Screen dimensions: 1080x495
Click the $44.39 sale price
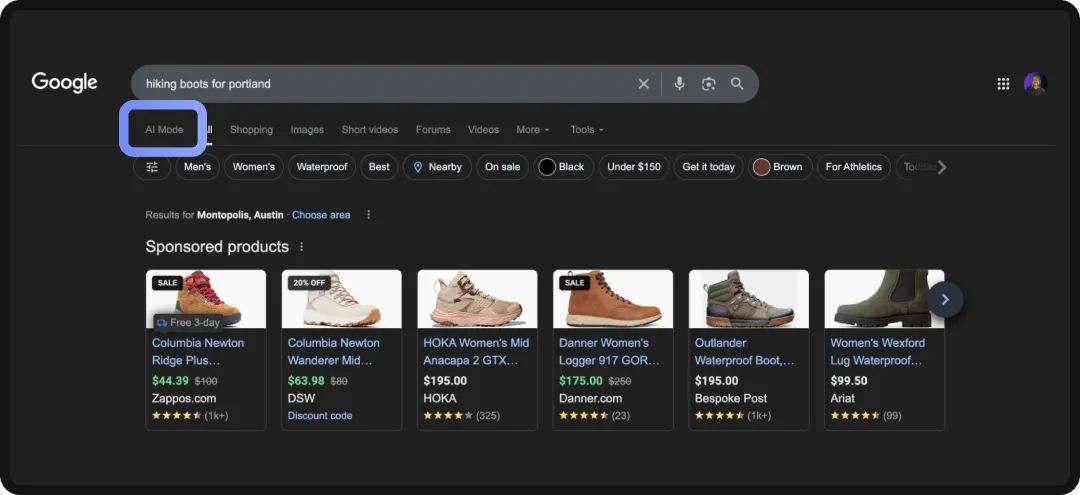click(x=170, y=381)
